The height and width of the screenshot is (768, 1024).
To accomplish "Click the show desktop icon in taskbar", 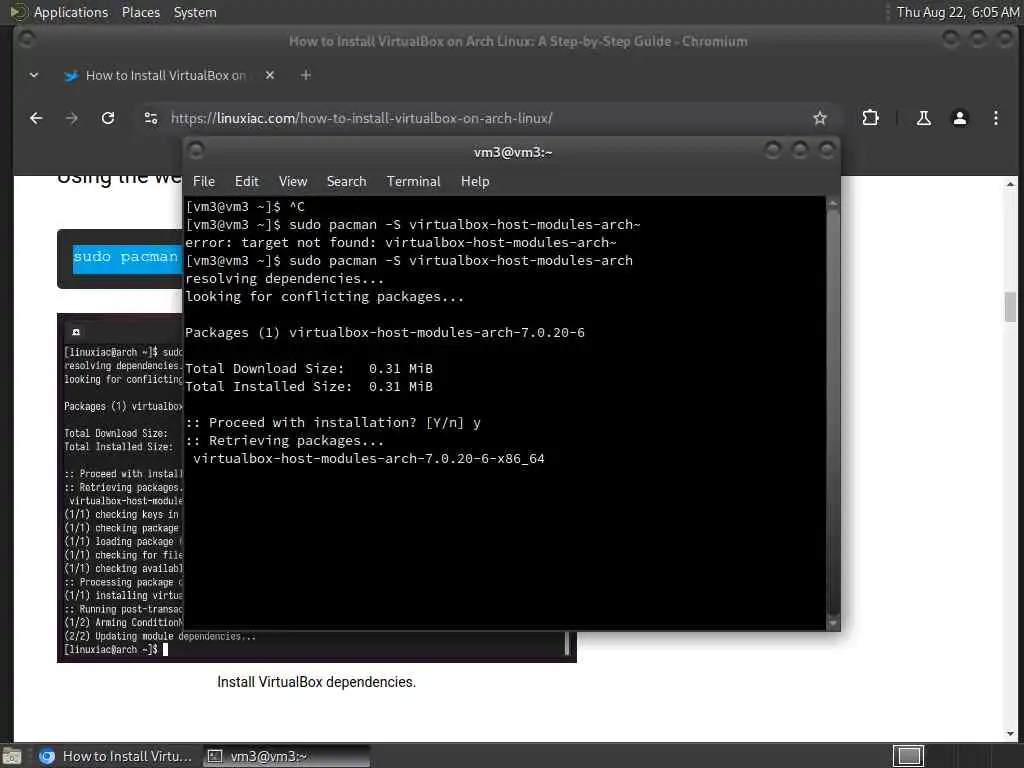I will 11,757.
